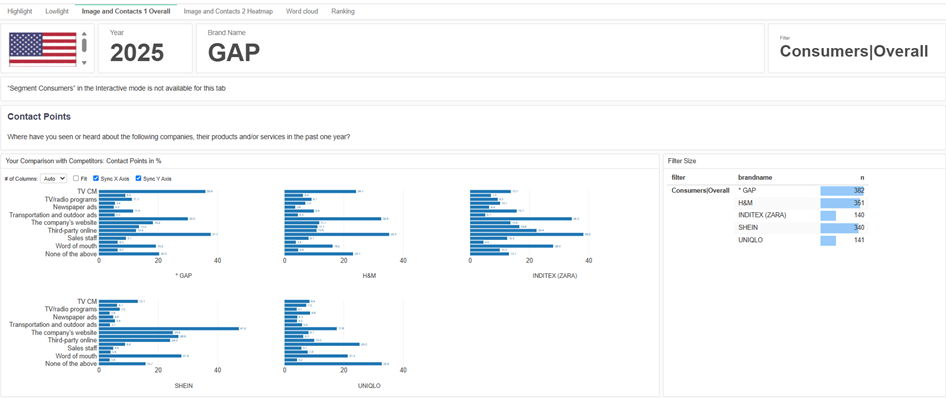
Task: Enable the Fit checkbox
Action: [76, 178]
